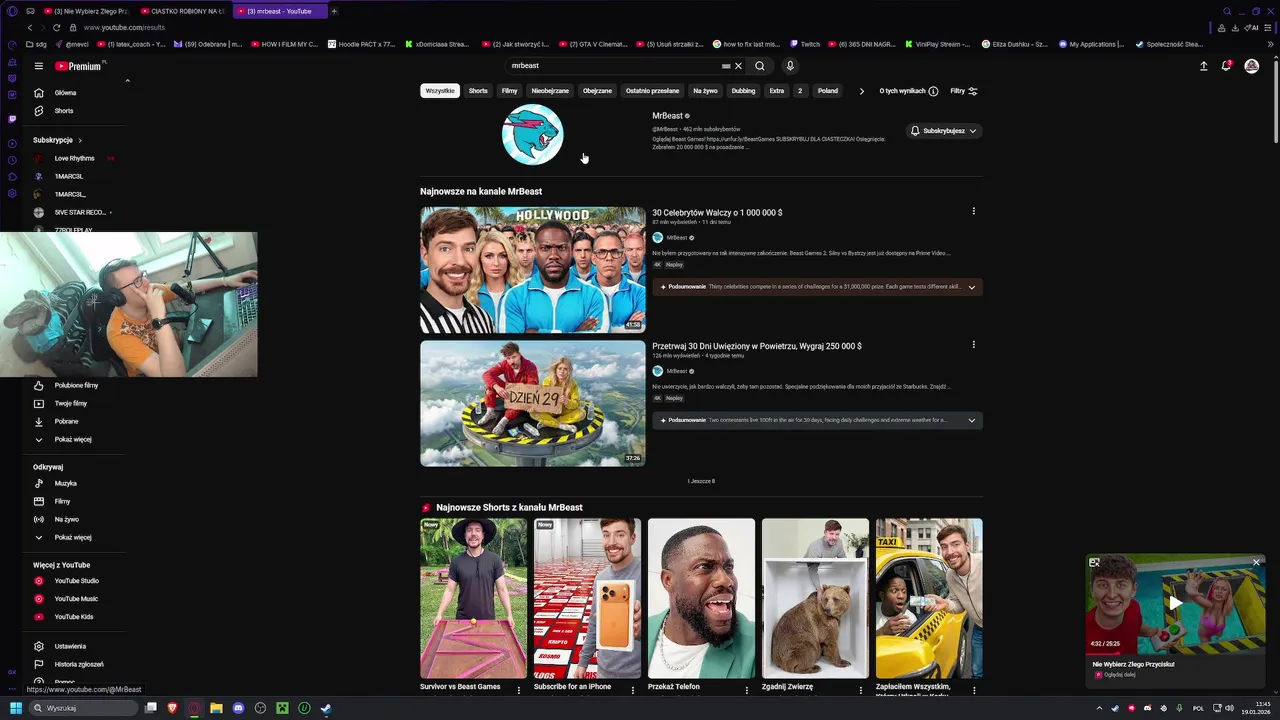Switch to the Nie Wybierz Złego browser tab
The width and height of the screenshot is (1280, 720).
pyautogui.click(x=86, y=11)
